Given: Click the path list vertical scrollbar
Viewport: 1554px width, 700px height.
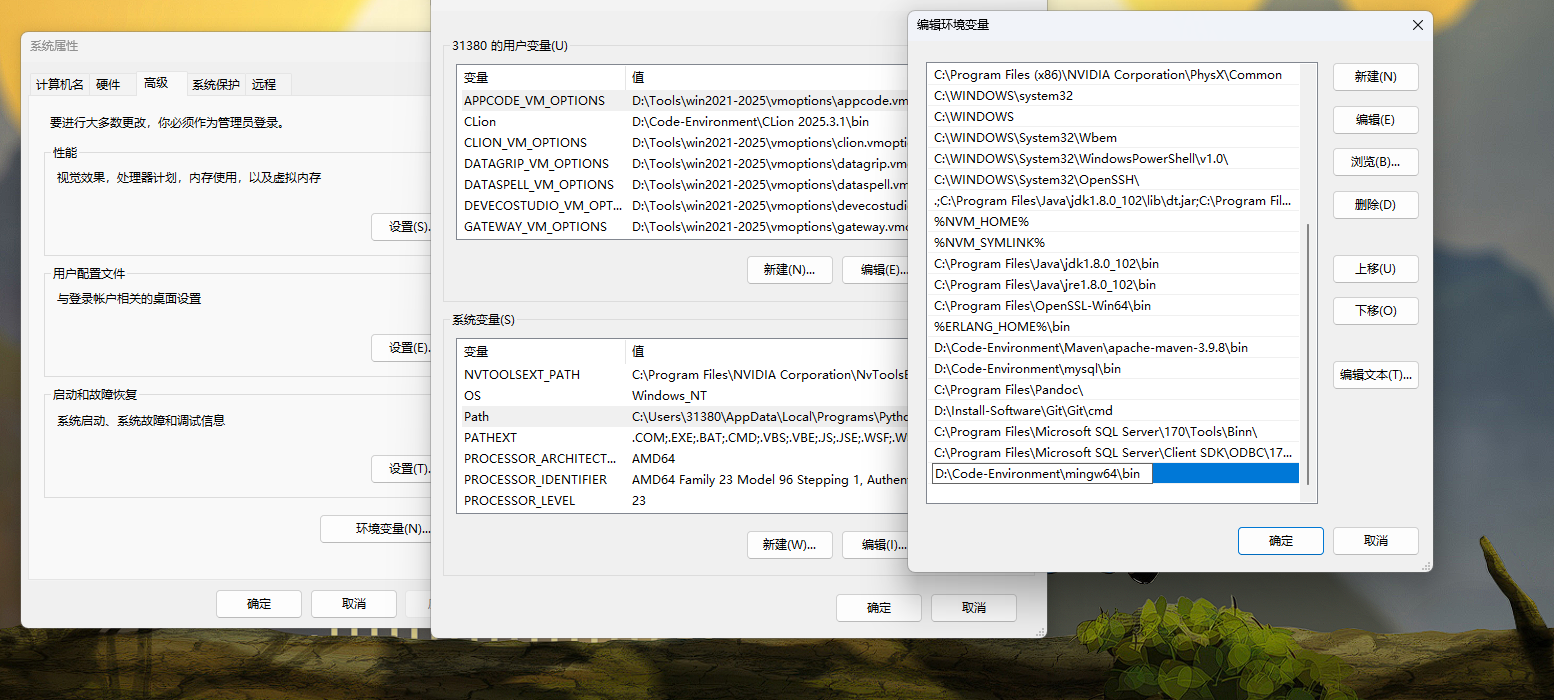Looking at the screenshot, I should pos(1308,350).
